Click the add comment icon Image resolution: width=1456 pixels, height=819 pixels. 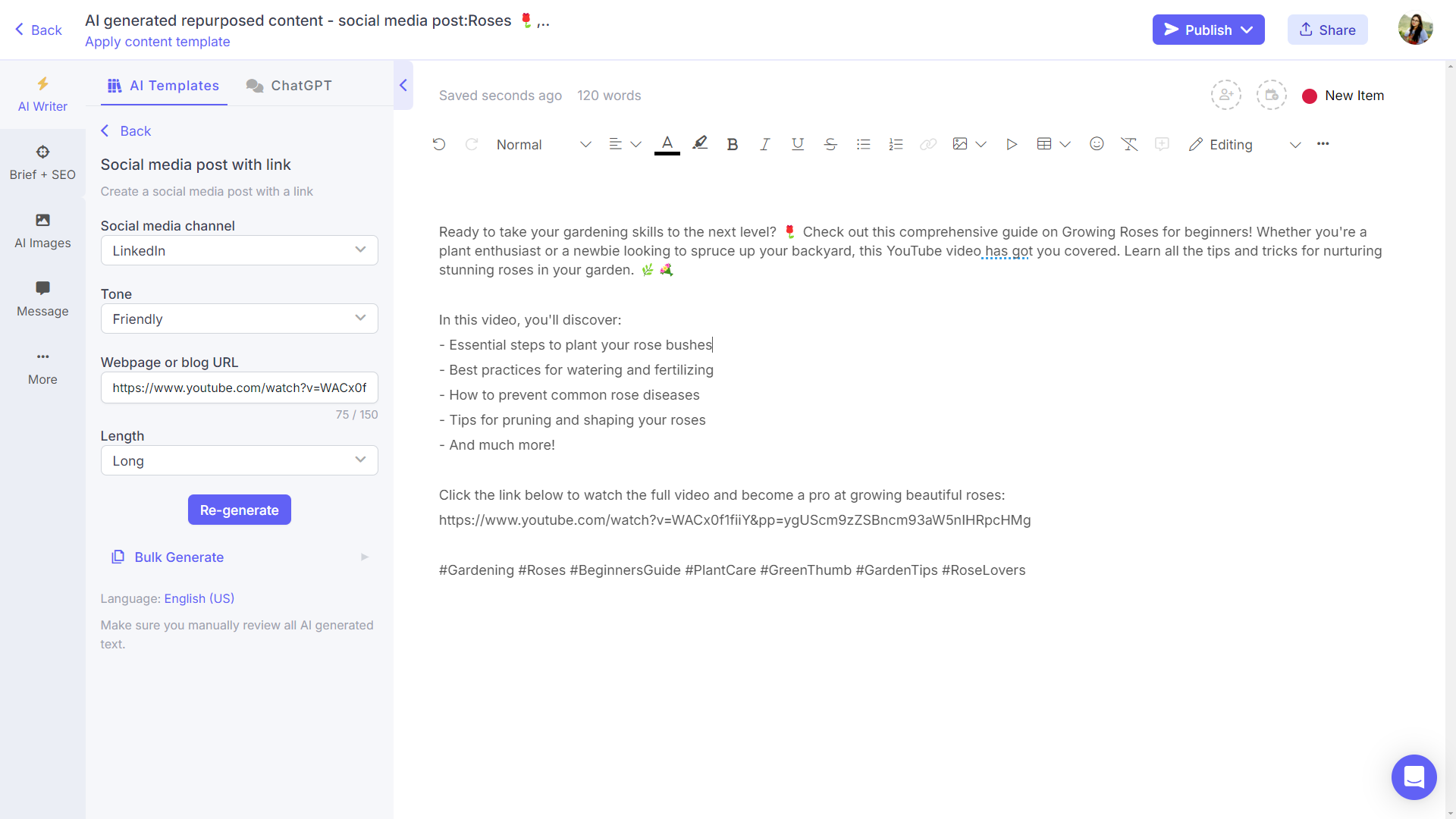1161,144
